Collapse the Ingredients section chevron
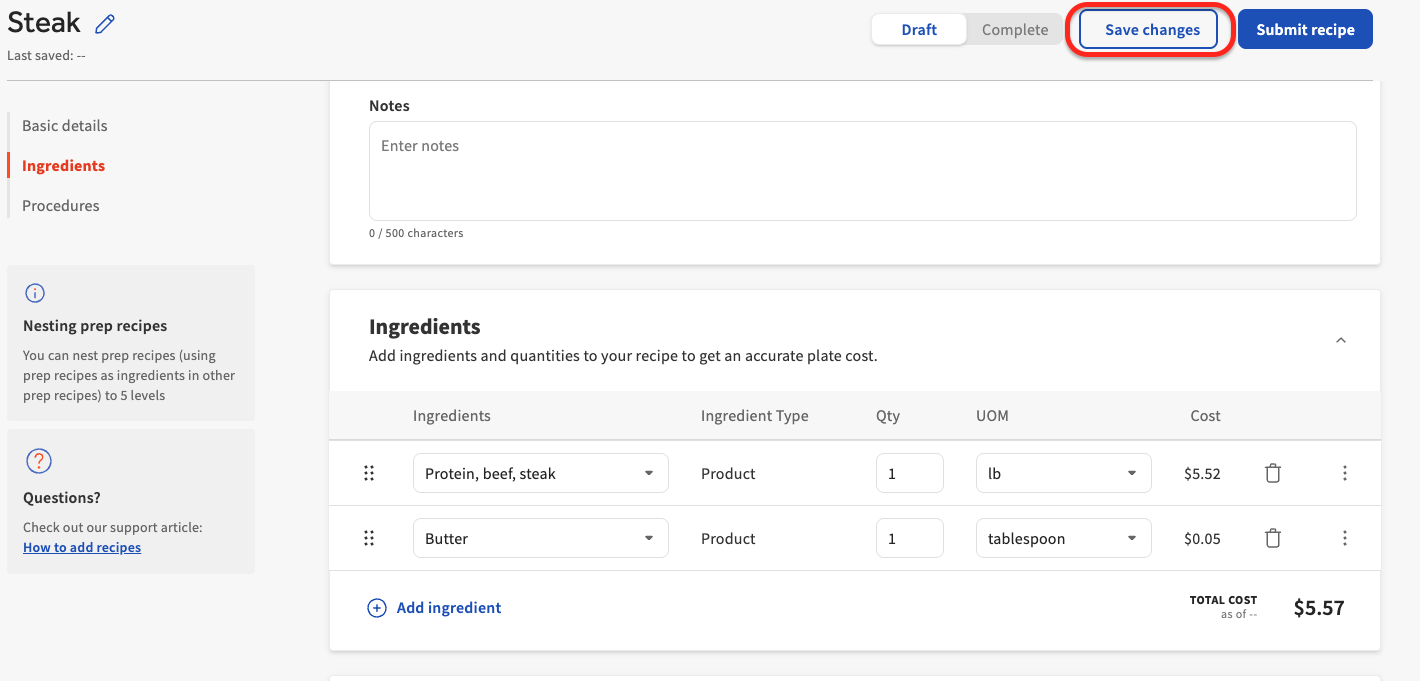 [1341, 340]
